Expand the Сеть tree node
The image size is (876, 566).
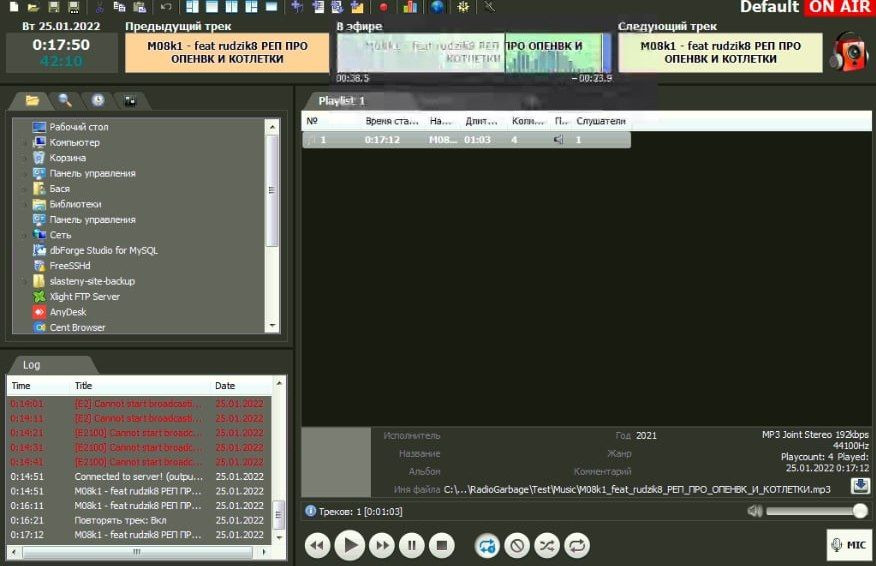point(25,235)
